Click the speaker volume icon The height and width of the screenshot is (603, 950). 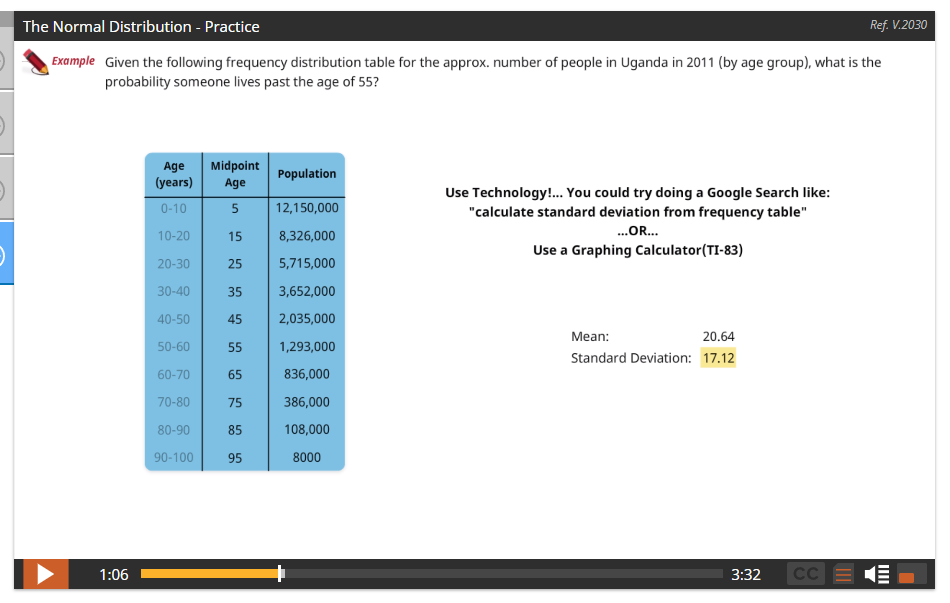click(876, 574)
